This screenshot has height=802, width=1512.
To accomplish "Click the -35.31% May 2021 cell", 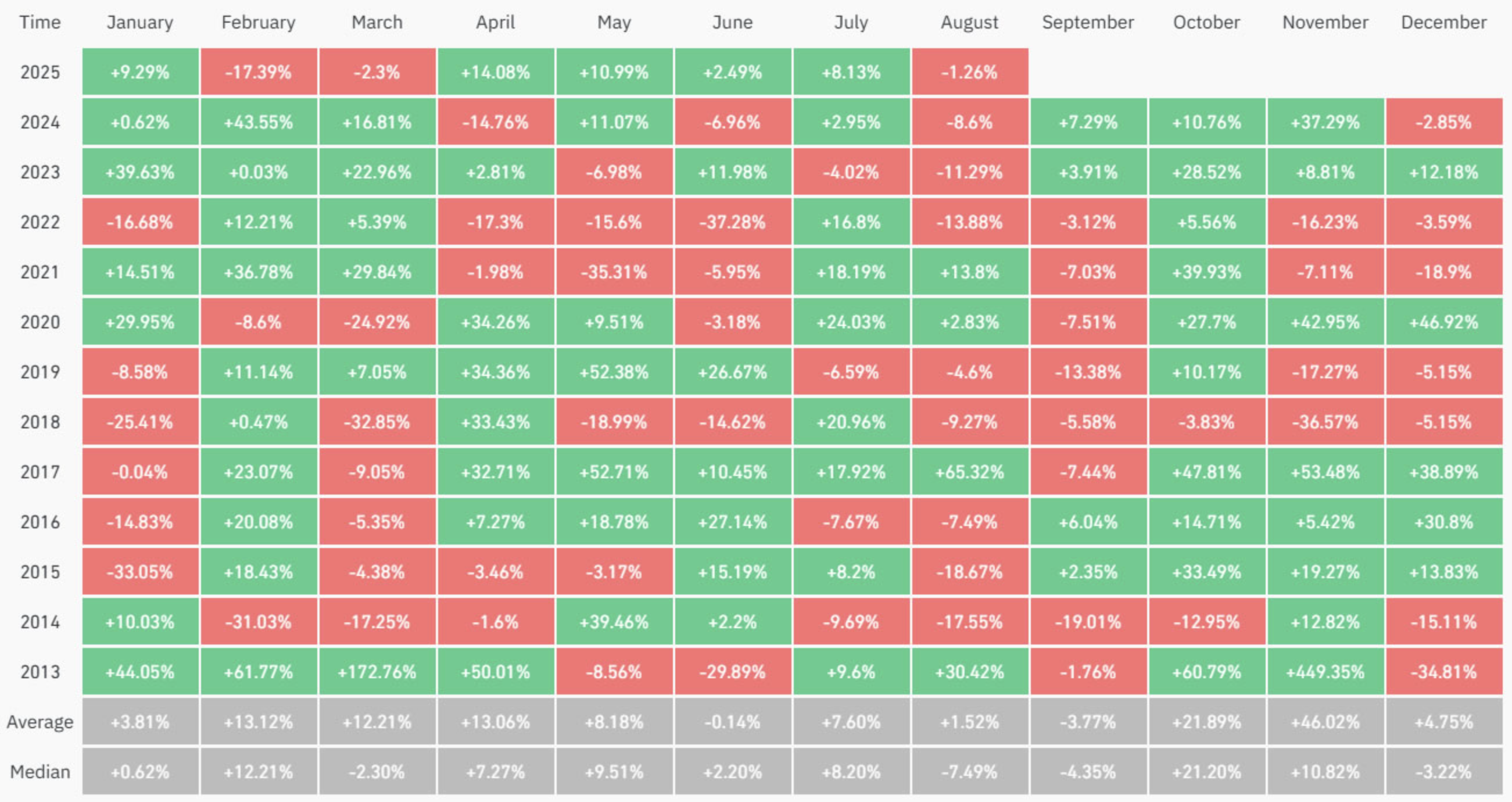I will [614, 272].
